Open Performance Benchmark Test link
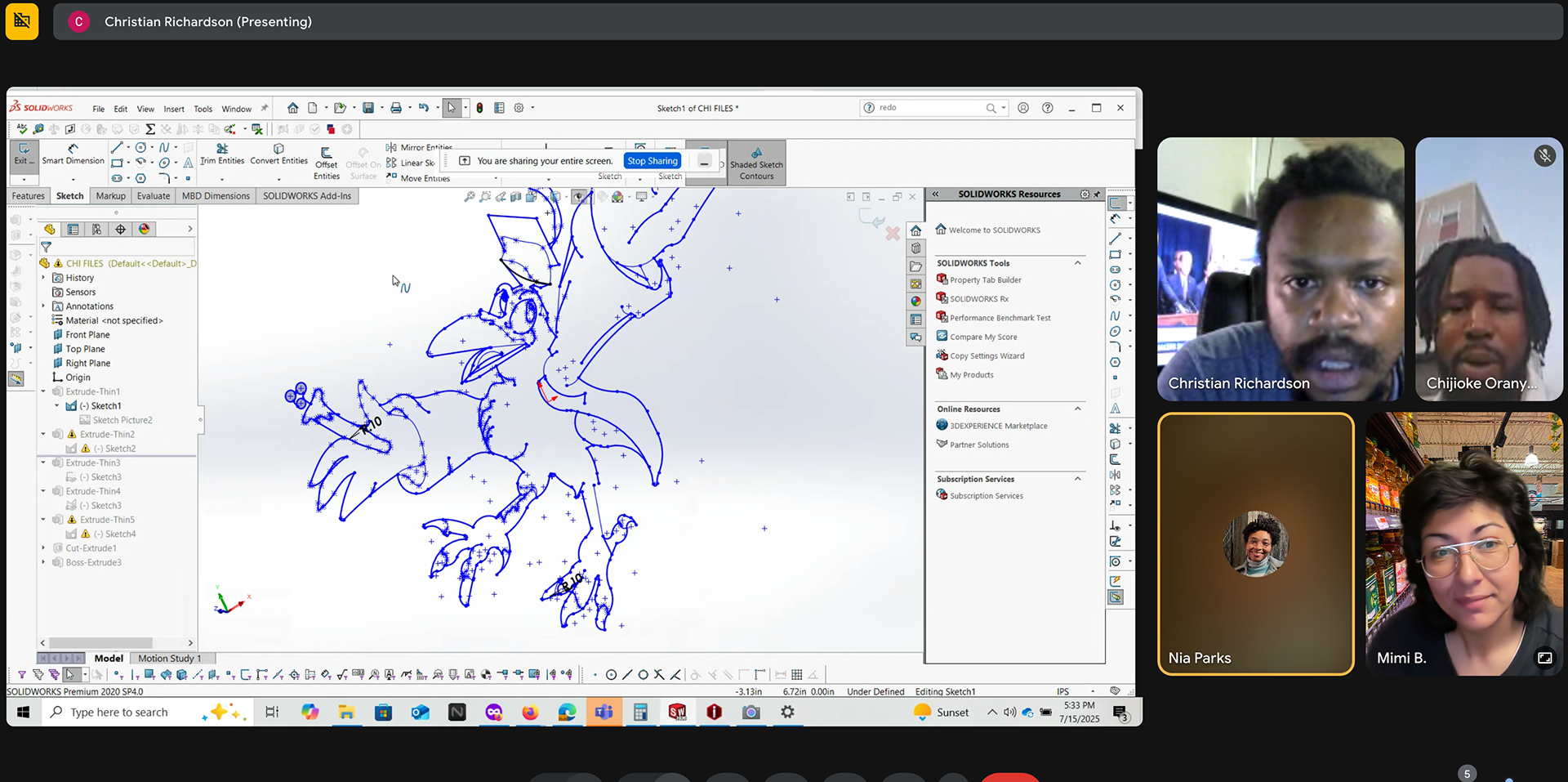Screen dimensions: 1568x782 click(x=1000, y=318)
